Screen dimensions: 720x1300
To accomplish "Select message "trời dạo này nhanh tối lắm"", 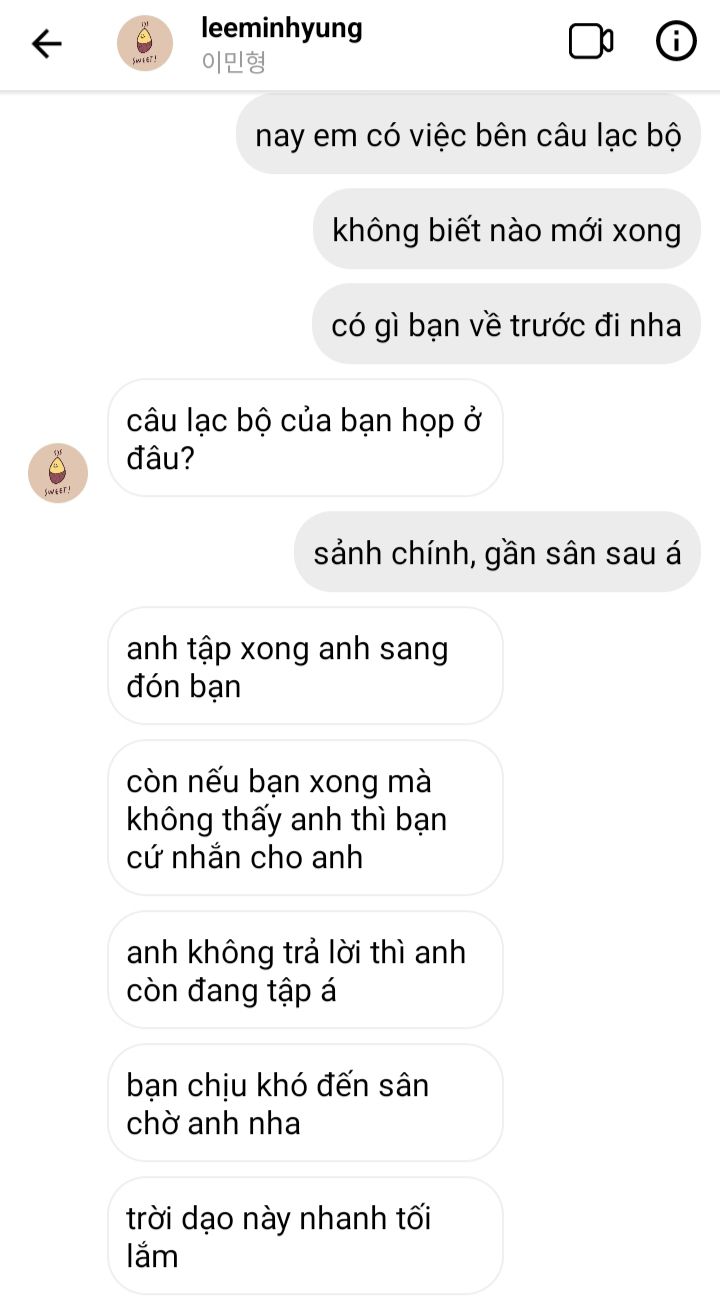I will (x=305, y=1237).
